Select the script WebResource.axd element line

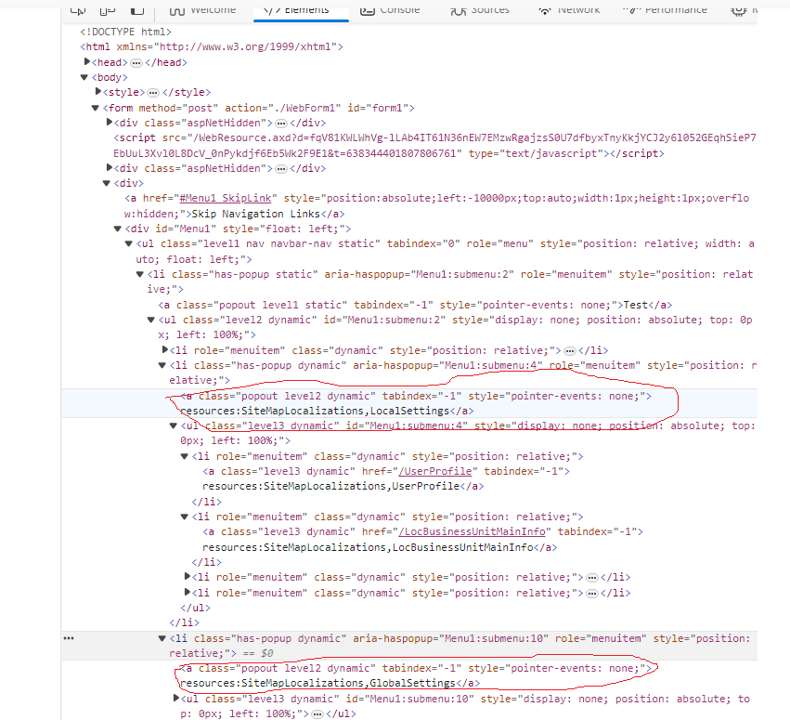pyautogui.click(x=434, y=145)
